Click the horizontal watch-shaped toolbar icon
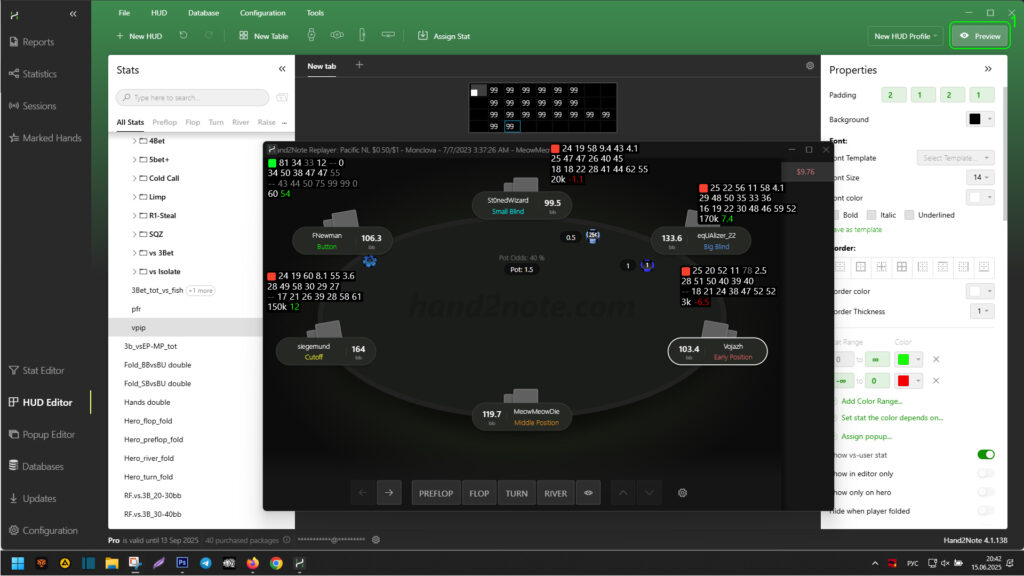 click(x=337, y=35)
